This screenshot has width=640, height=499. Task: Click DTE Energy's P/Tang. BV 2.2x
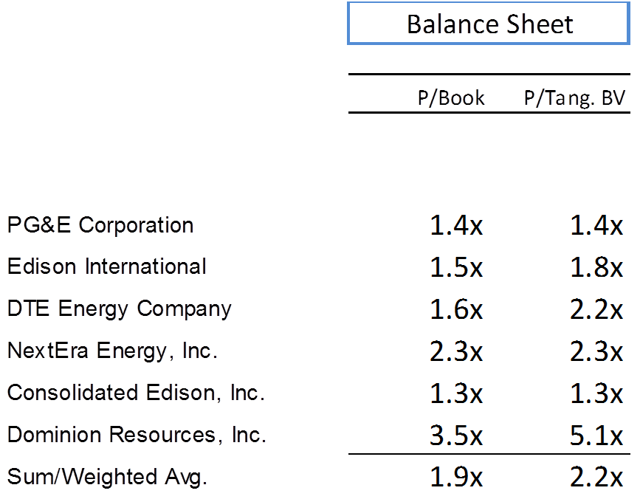point(596,309)
